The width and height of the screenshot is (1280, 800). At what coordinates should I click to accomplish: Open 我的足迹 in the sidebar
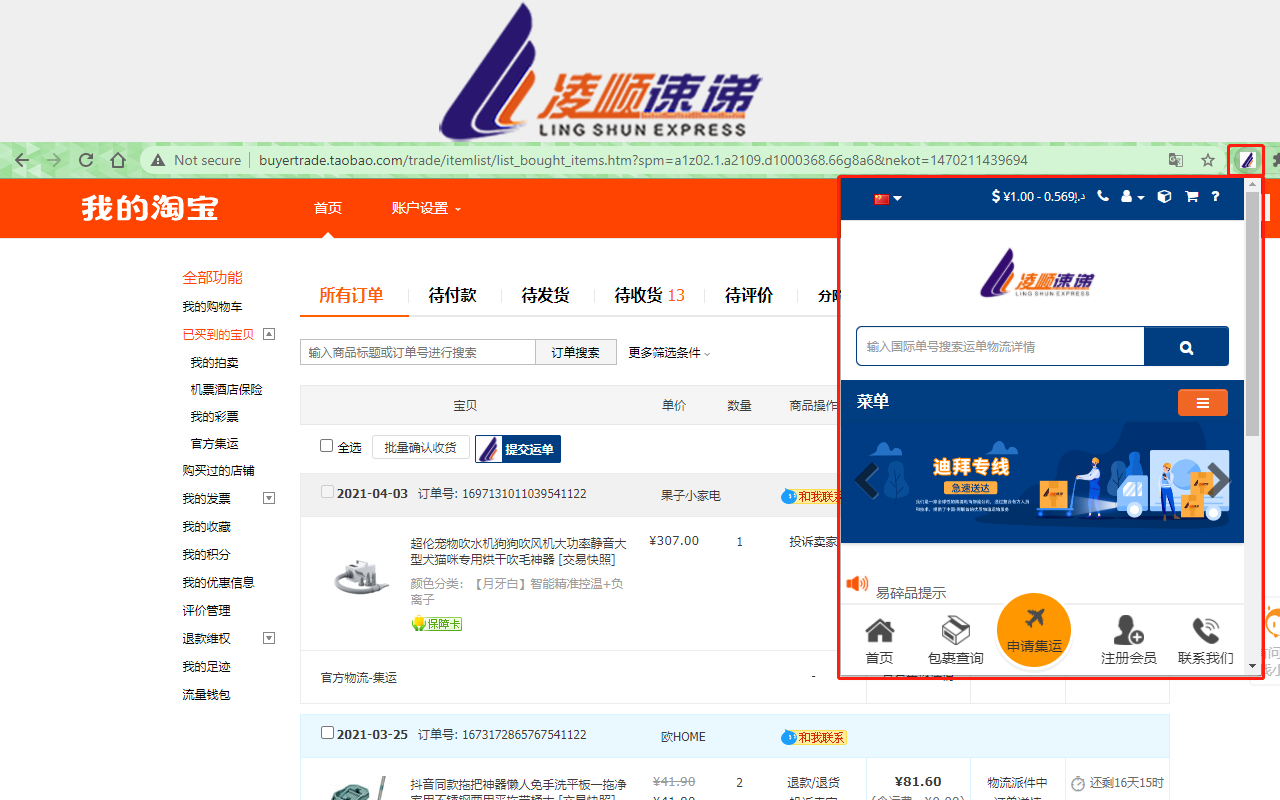click(x=206, y=666)
